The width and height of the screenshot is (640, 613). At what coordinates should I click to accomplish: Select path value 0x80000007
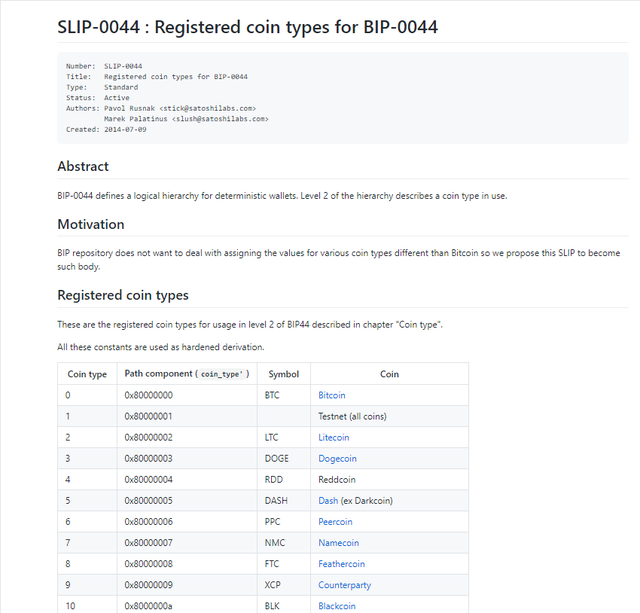point(149,543)
